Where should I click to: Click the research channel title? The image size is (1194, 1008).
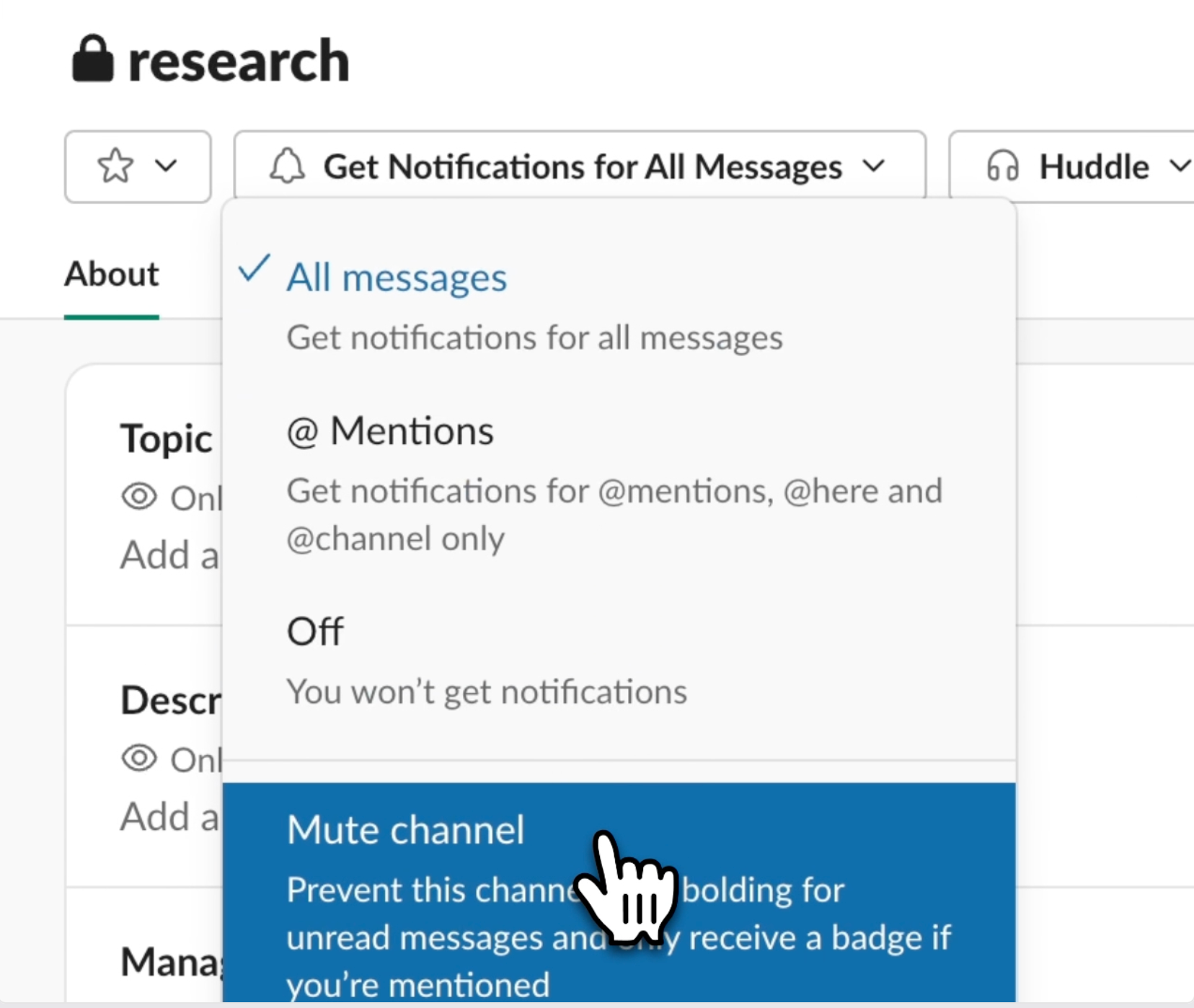[x=238, y=61]
